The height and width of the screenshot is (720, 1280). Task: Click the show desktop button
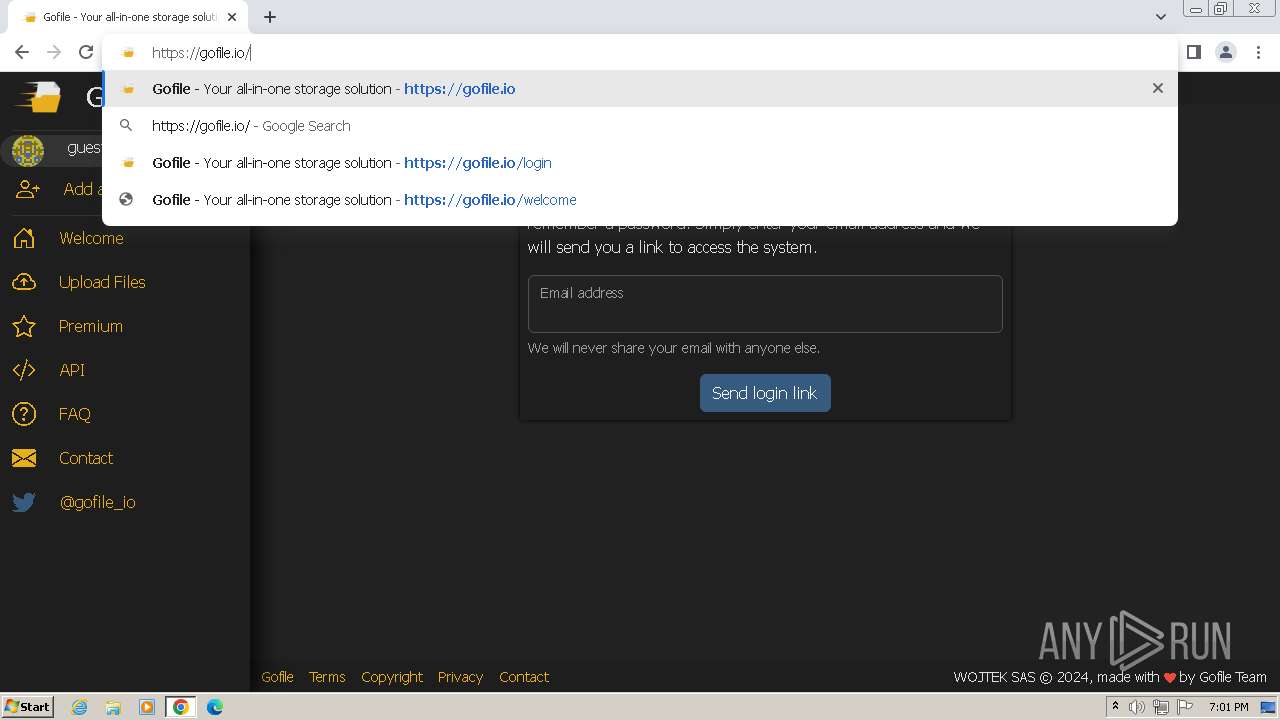pos(1268,707)
